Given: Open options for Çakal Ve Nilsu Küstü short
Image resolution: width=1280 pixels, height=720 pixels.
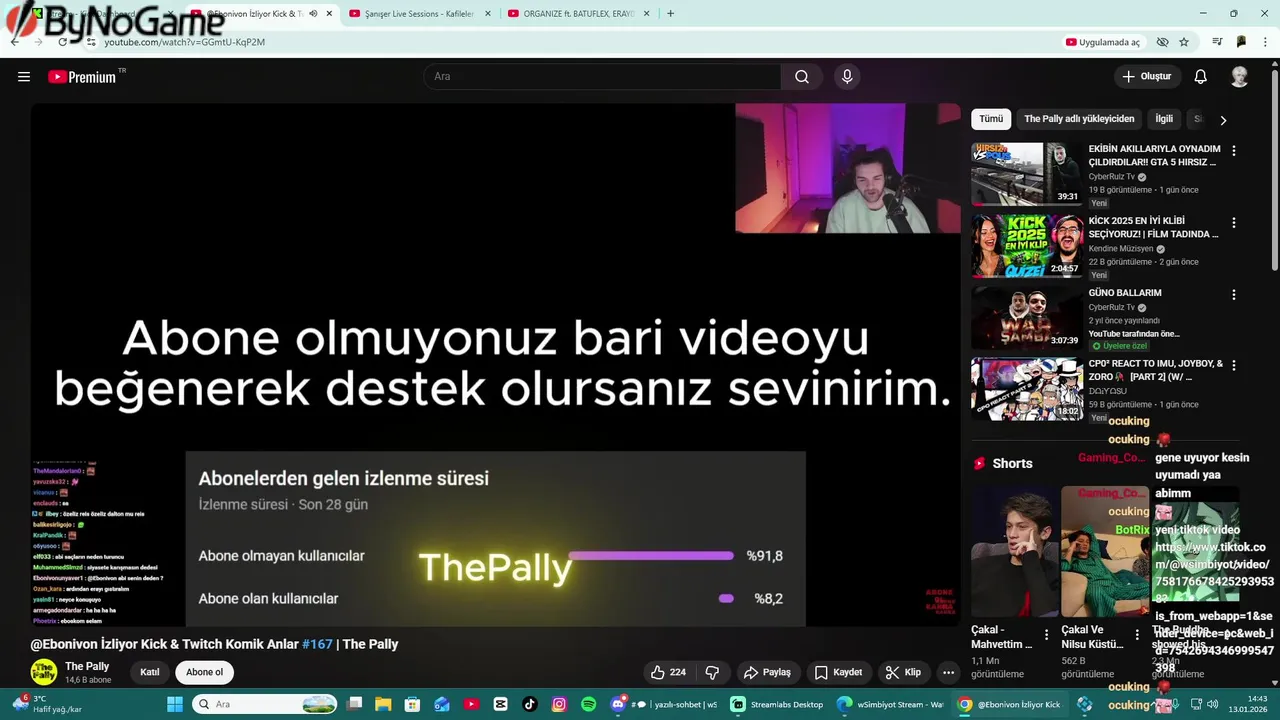Looking at the screenshot, I should [1137, 635].
